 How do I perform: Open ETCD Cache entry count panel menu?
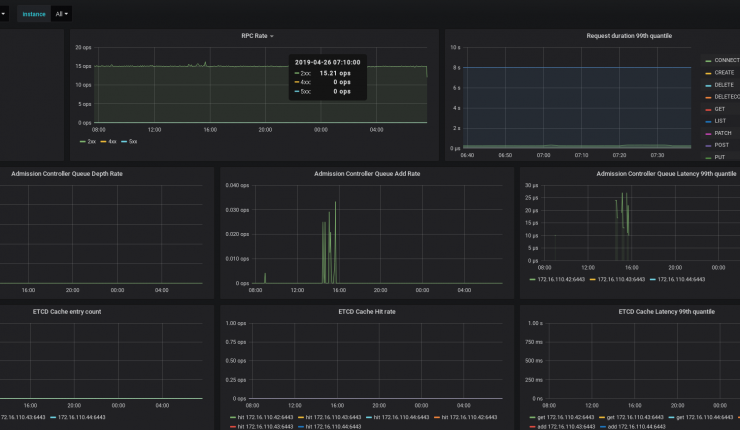pyautogui.click(x=67, y=312)
